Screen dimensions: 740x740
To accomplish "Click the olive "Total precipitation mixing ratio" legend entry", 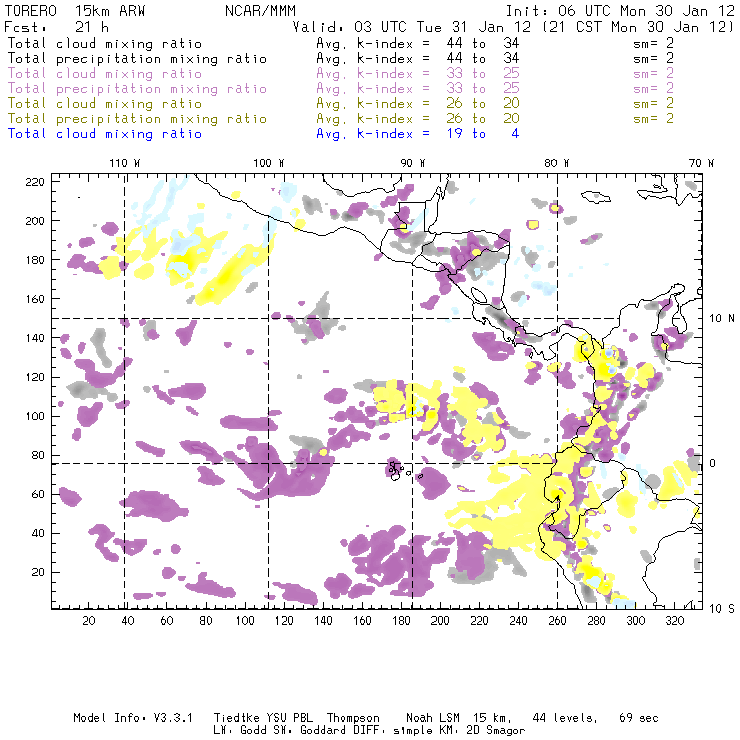I will (x=137, y=118).
